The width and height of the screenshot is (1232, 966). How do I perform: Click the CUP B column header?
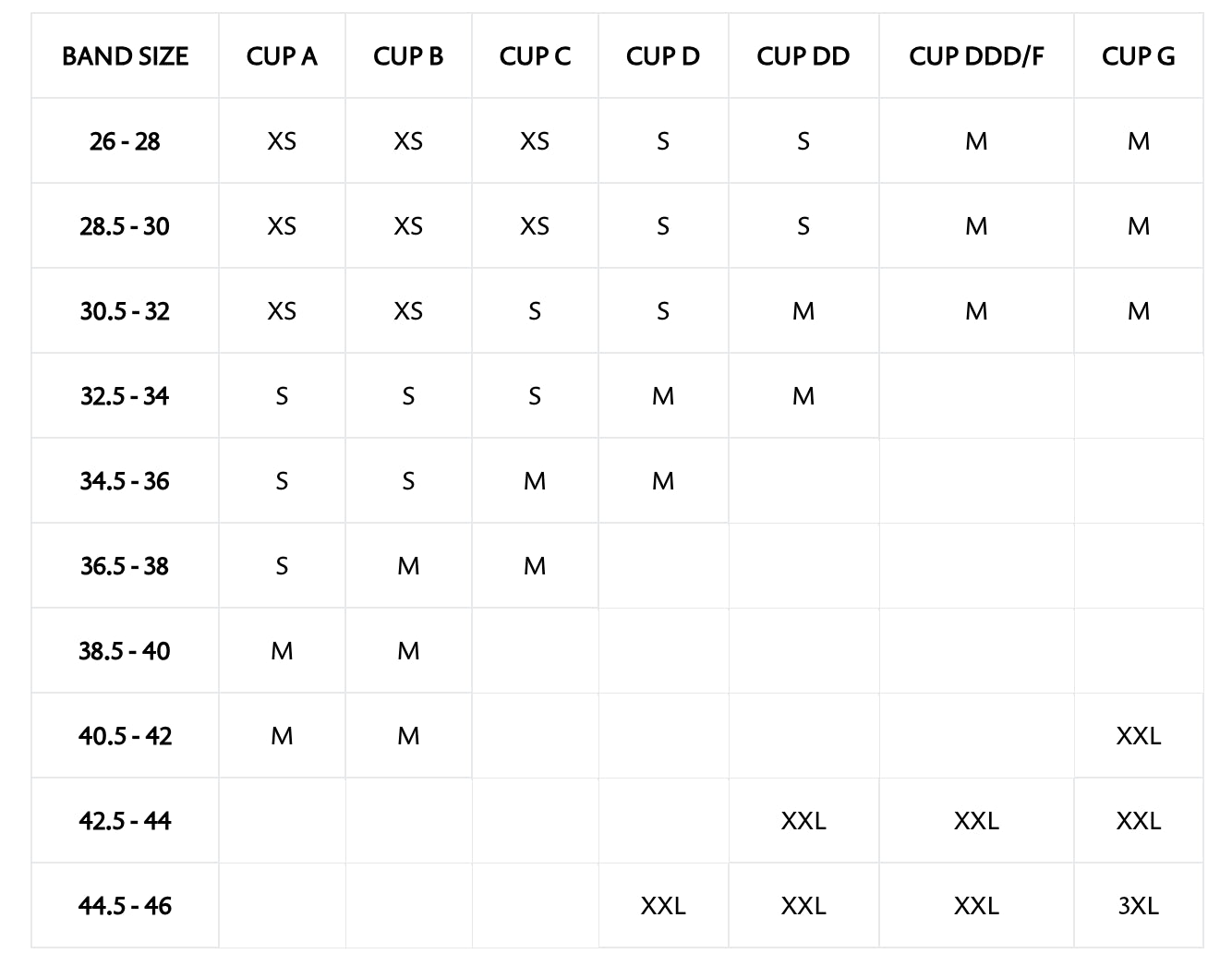(x=408, y=56)
